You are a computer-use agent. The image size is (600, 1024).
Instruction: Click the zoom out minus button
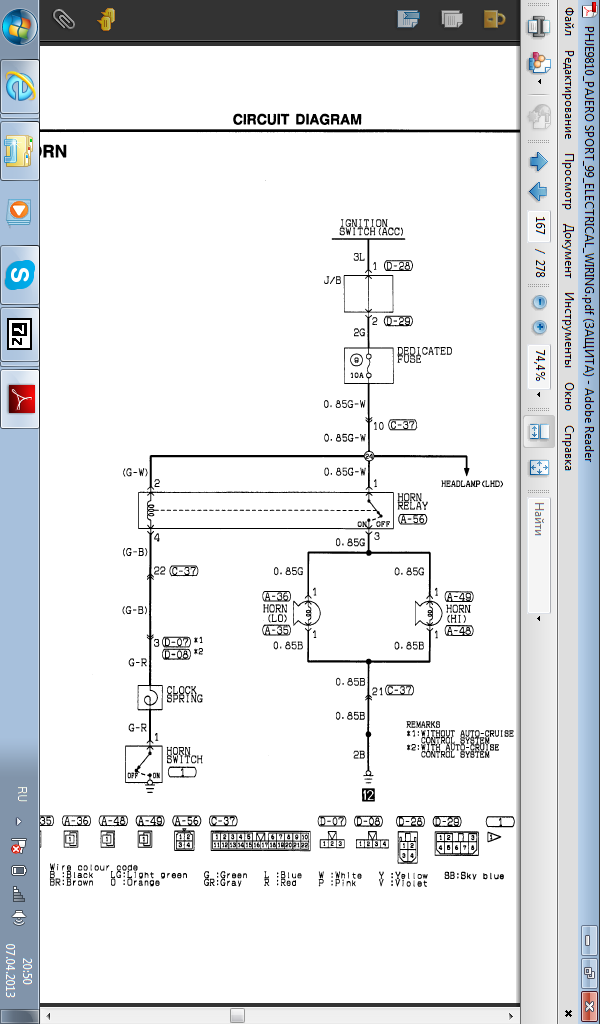click(539, 302)
